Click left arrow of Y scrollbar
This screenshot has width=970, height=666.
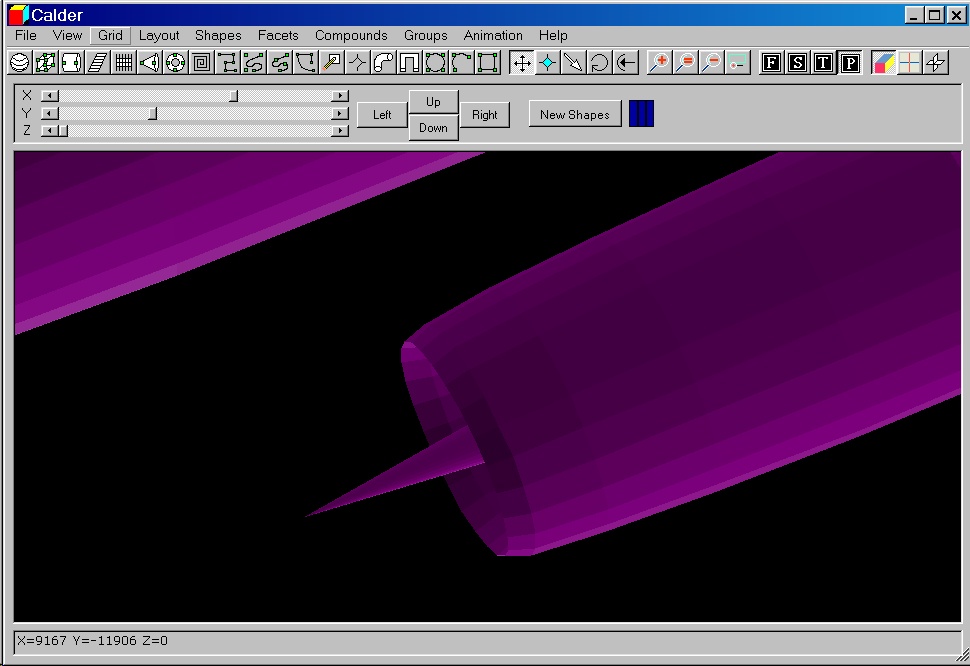[x=48, y=113]
